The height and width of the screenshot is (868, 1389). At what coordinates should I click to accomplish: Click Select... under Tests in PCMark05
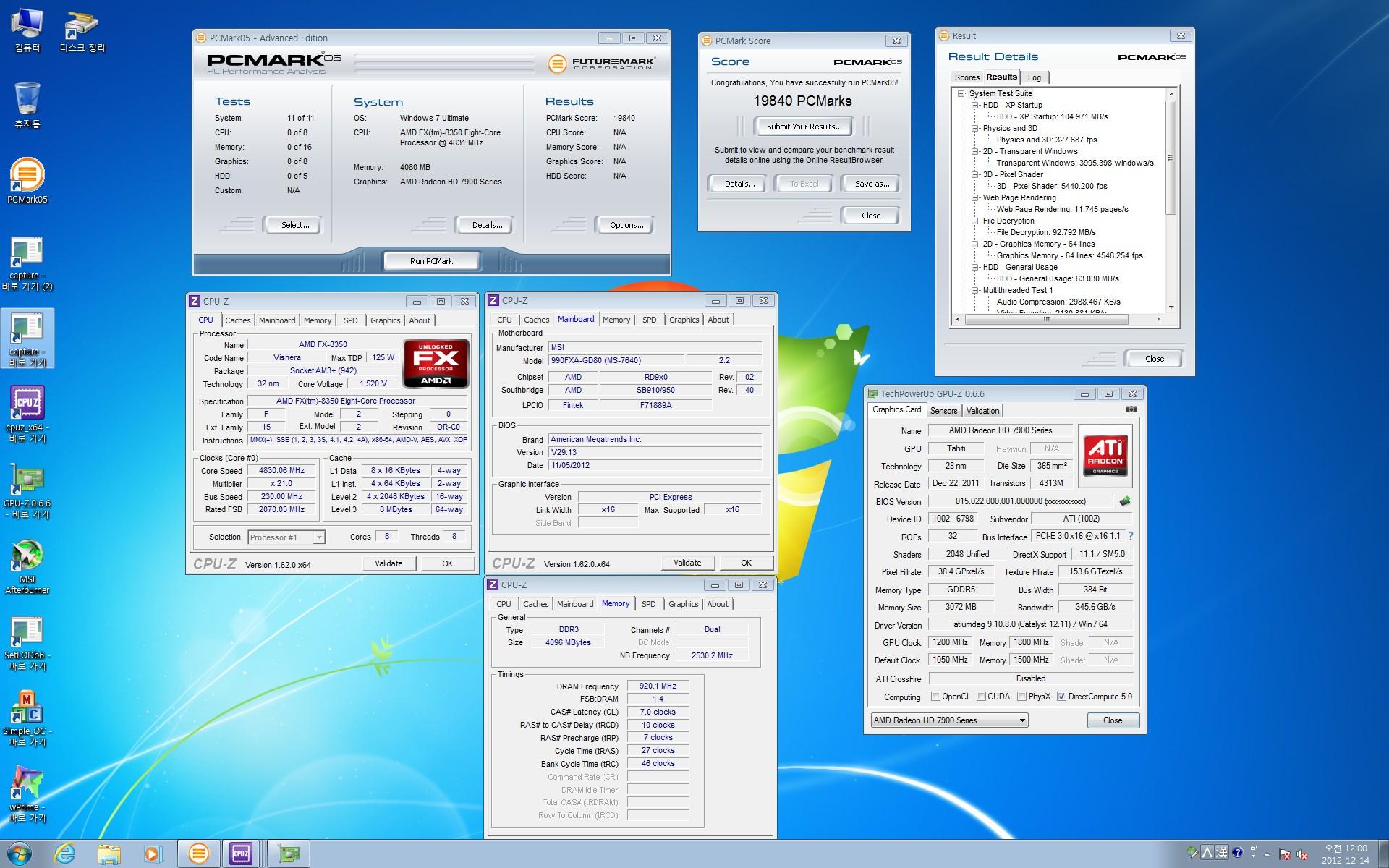(294, 225)
